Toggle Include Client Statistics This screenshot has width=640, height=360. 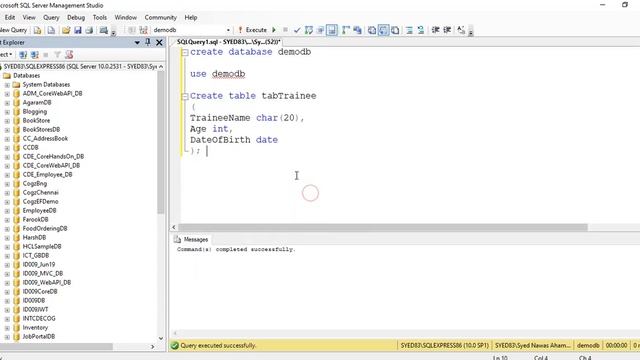tap(358, 30)
